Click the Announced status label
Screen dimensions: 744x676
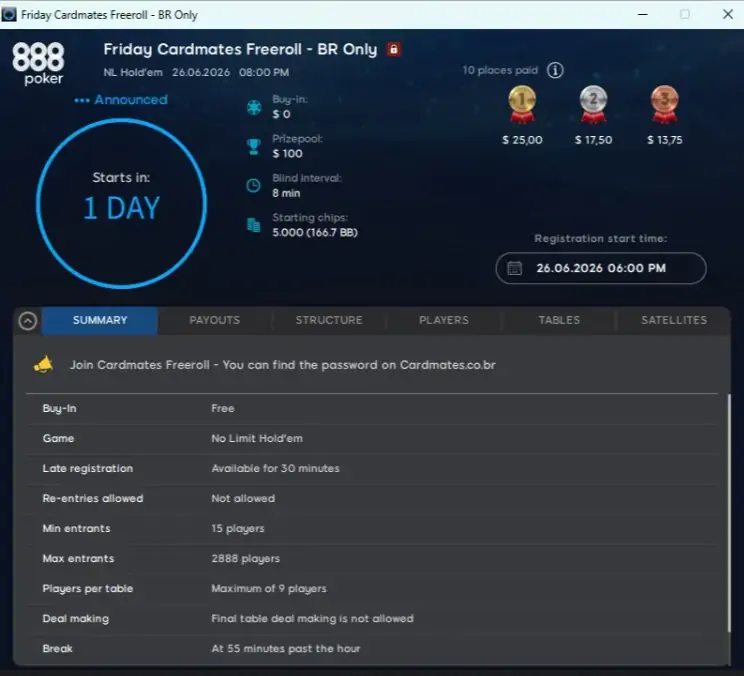tap(121, 100)
